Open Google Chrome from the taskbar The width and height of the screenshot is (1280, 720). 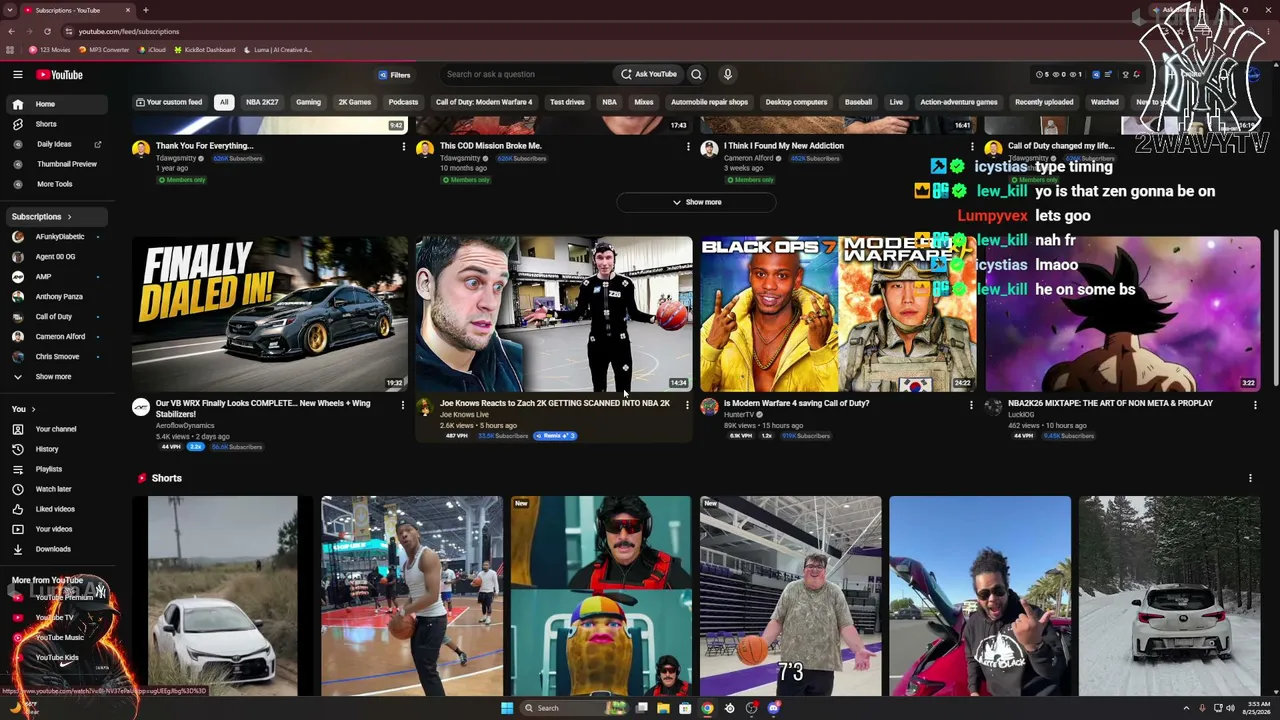pyautogui.click(x=707, y=708)
